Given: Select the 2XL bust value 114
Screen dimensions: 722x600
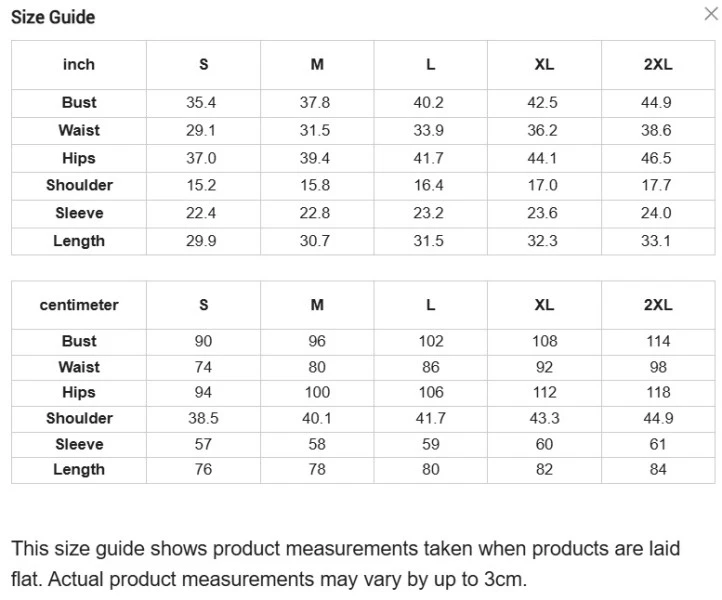Looking at the screenshot, I should pos(658,341).
